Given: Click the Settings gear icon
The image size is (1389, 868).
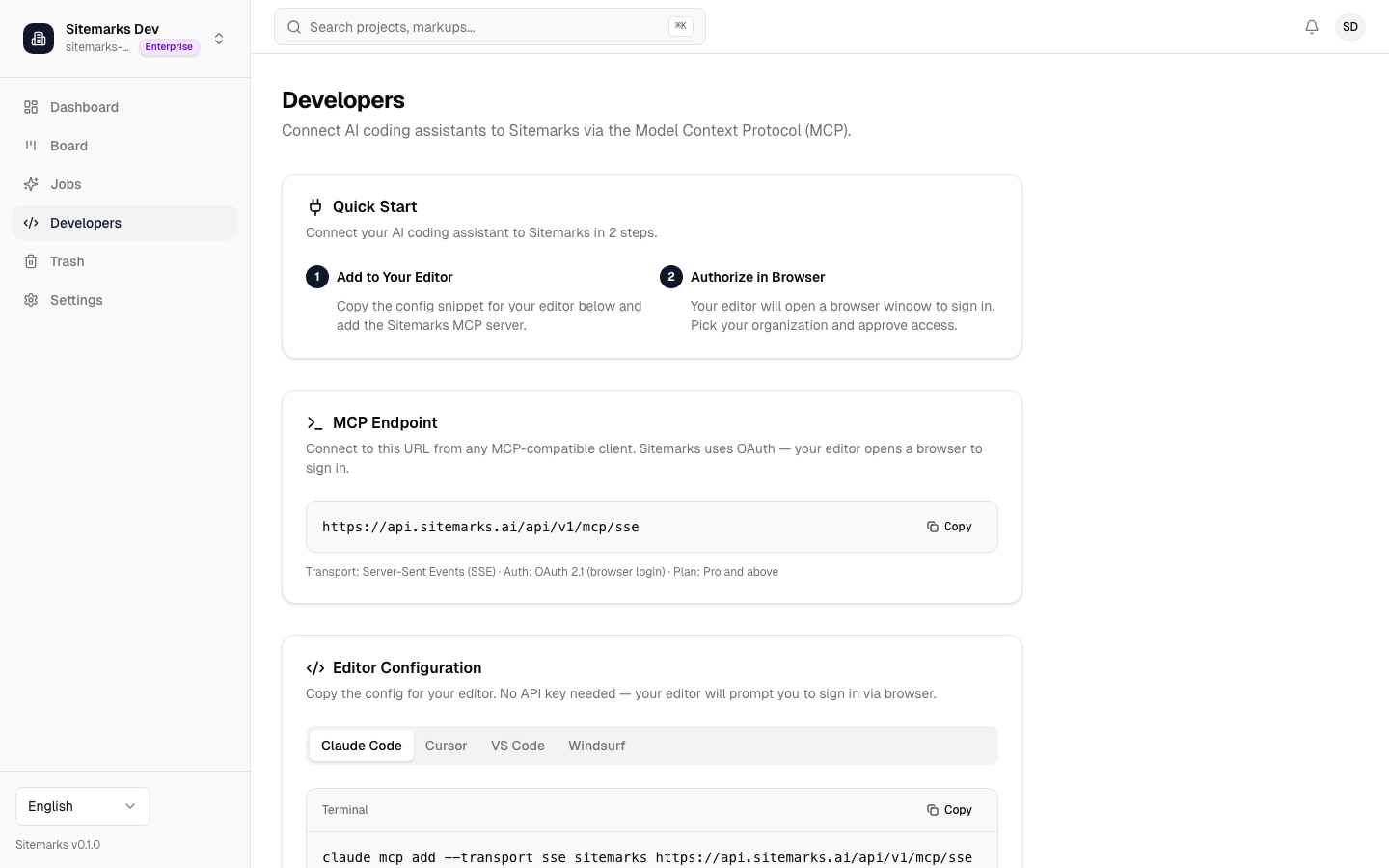Looking at the screenshot, I should point(30,300).
